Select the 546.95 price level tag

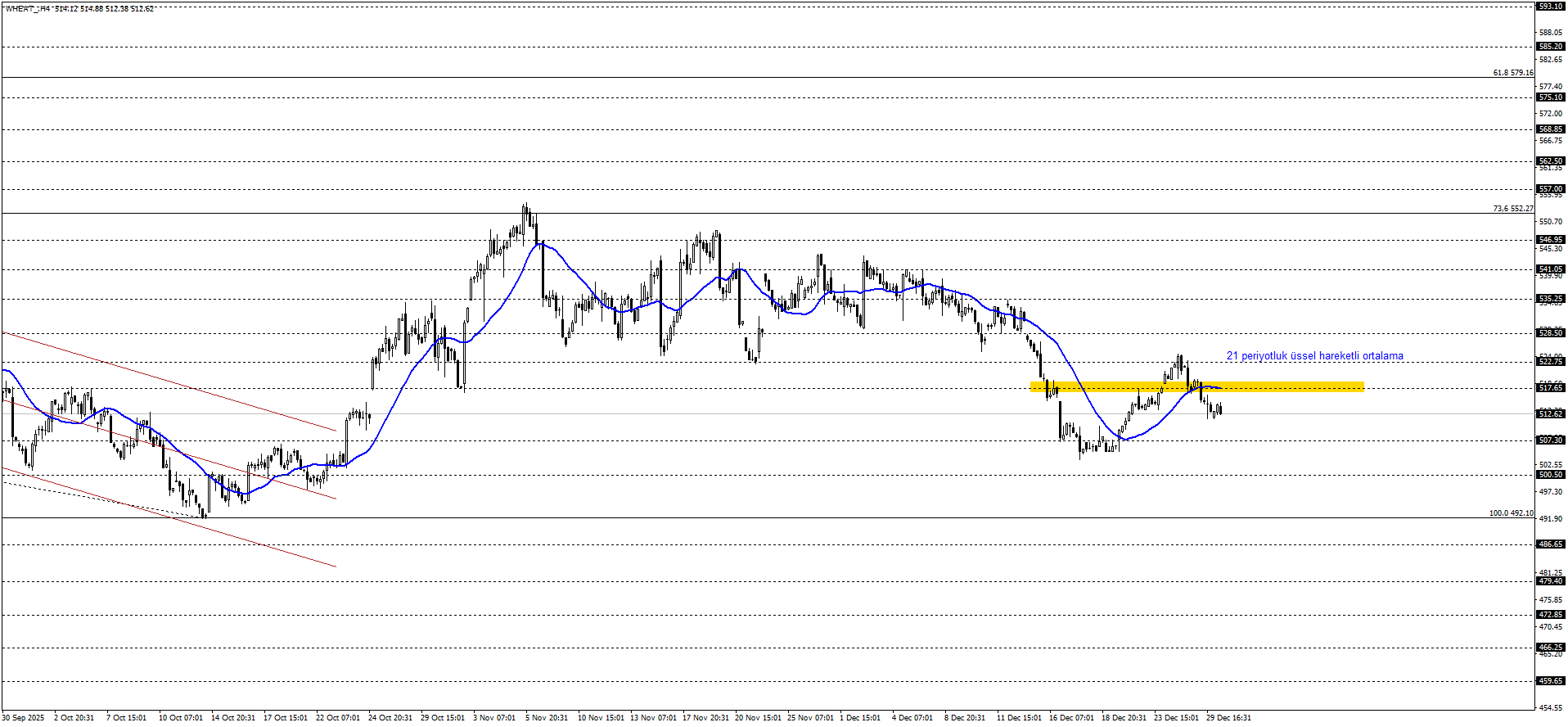click(x=1551, y=240)
